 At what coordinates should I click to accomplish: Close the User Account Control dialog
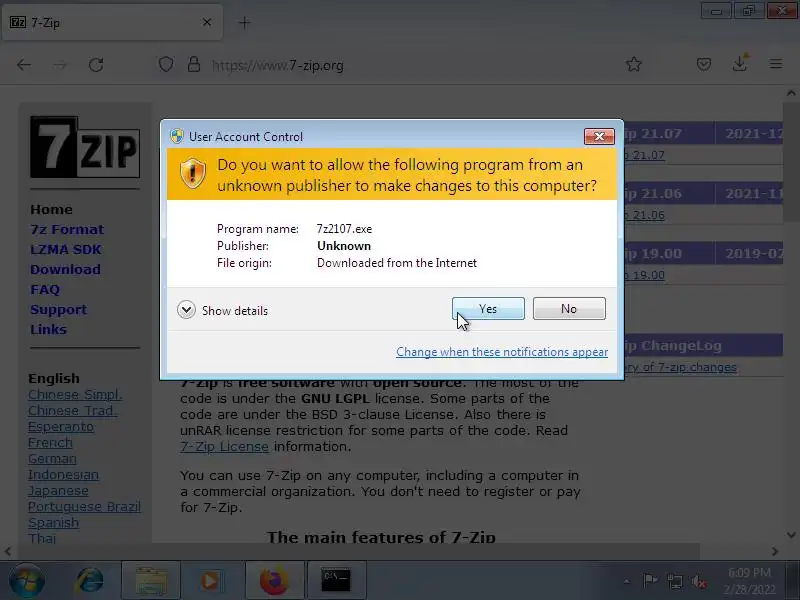click(x=599, y=136)
